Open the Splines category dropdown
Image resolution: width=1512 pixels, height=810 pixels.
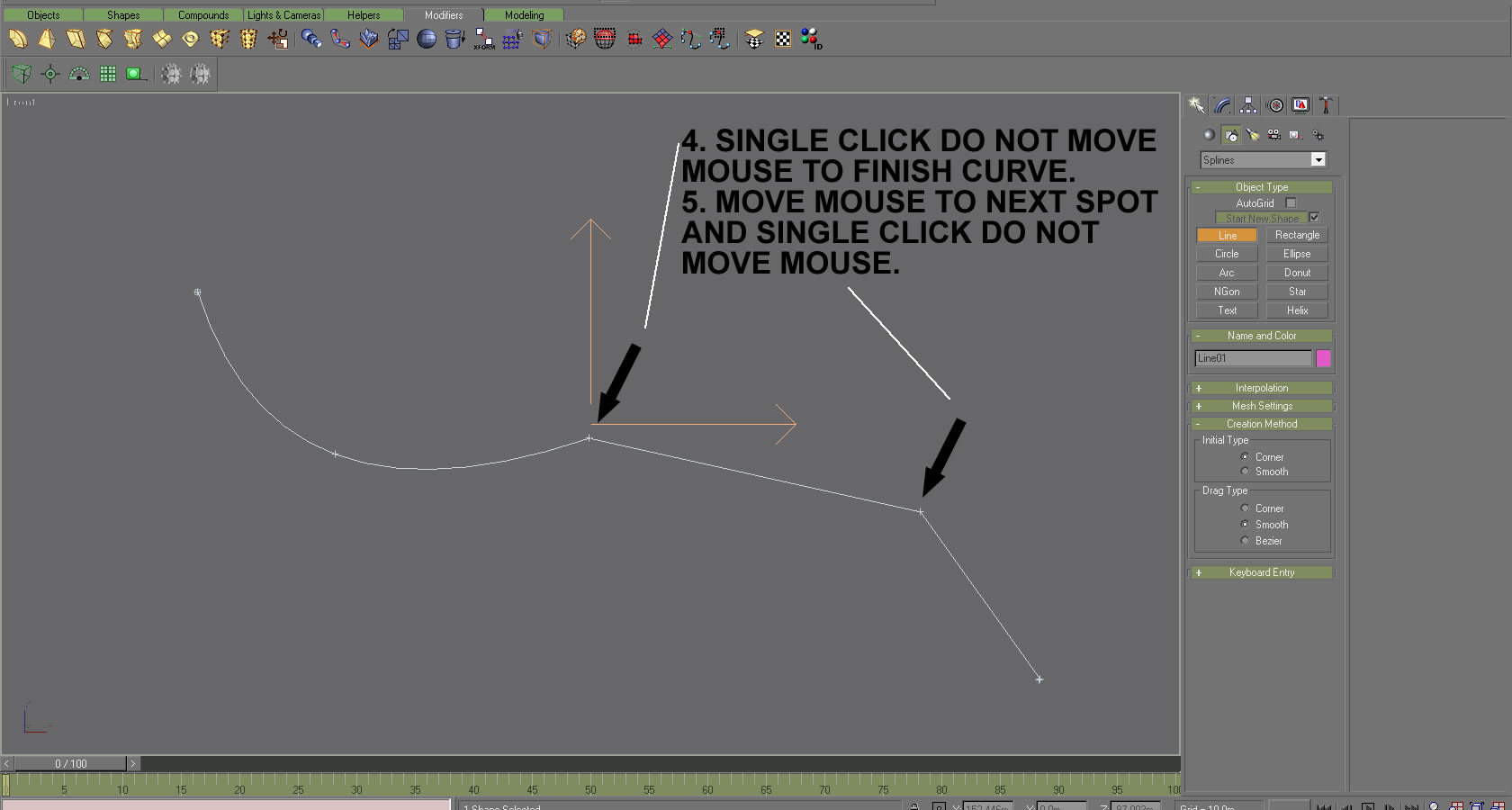1318,160
